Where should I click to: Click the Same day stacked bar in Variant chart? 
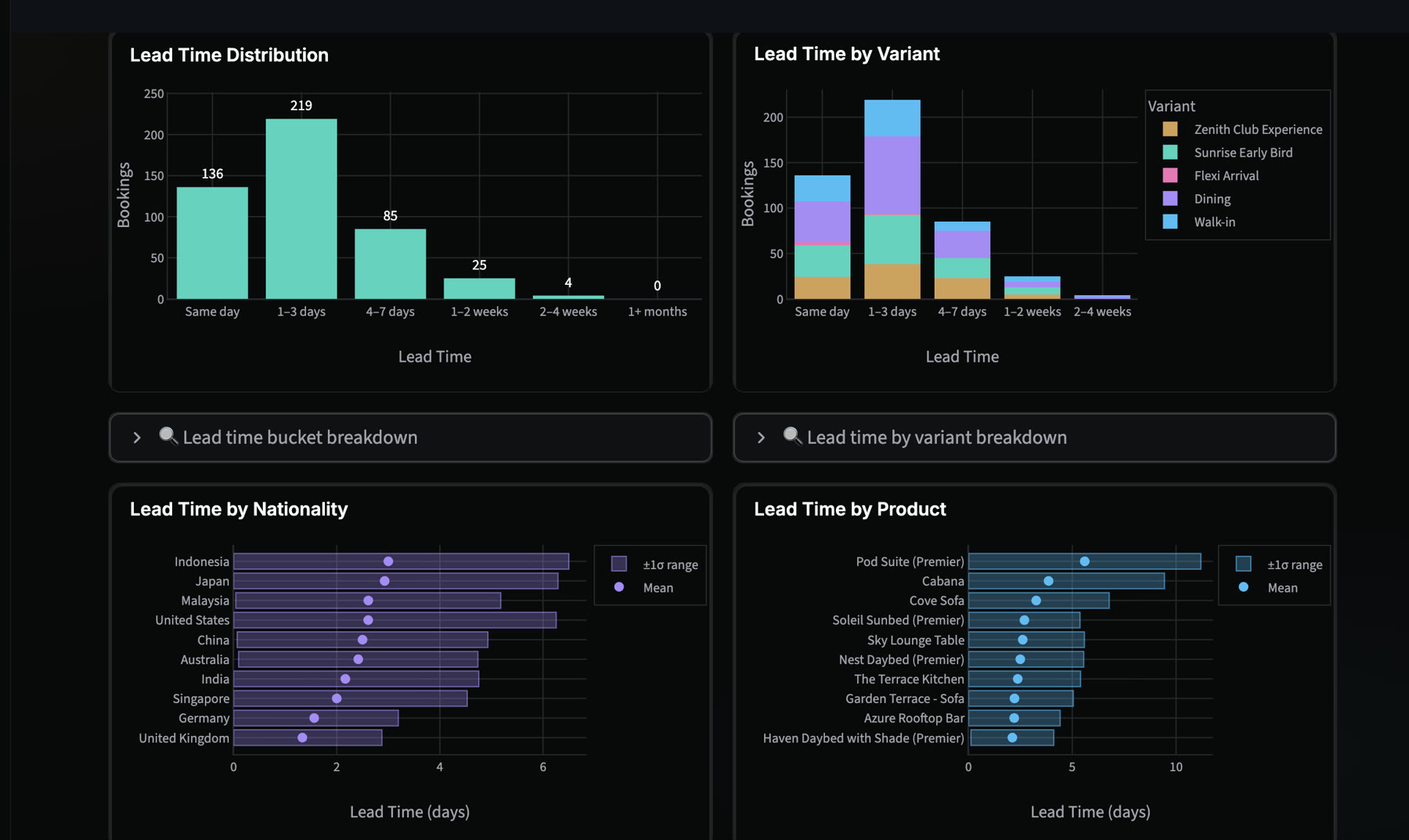coord(823,237)
